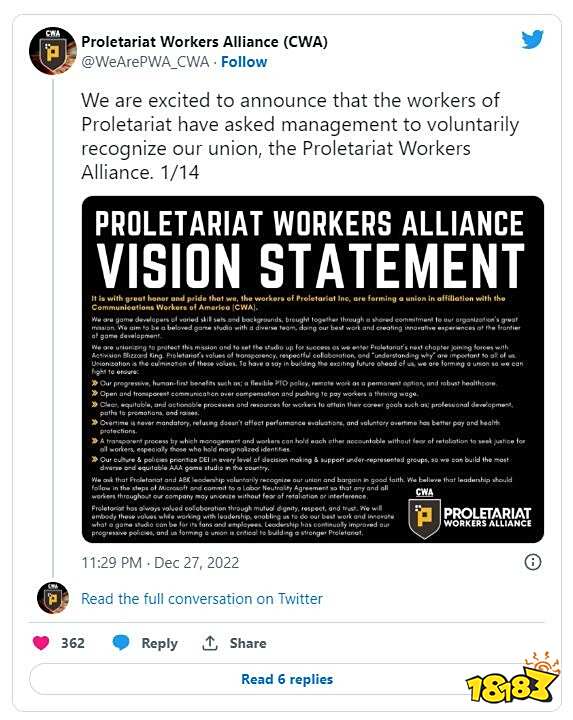Click the share upload arrow icon
This screenshot has width=573, height=720.
pyautogui.click(x=210, y=642)
